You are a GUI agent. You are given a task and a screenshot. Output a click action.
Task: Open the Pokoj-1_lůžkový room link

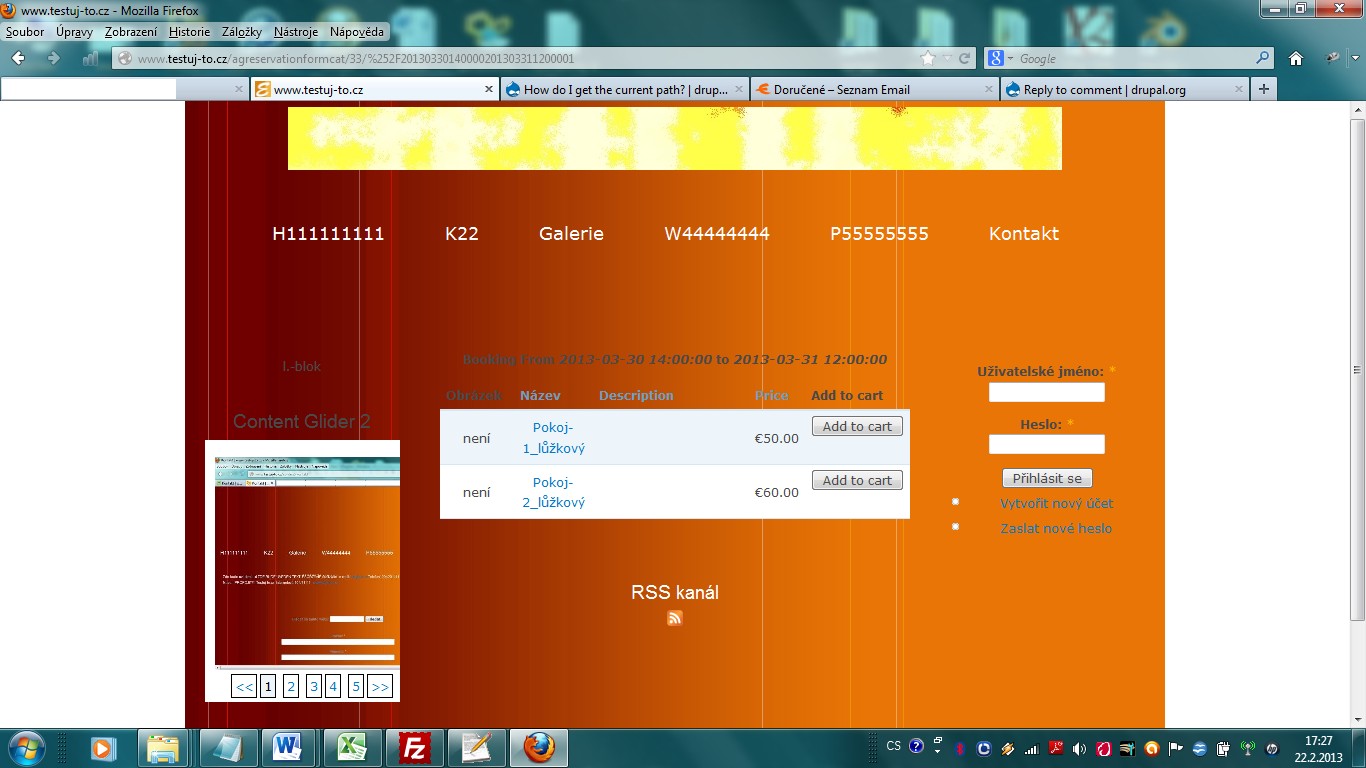pyautogui.click(x=553, y=438)
